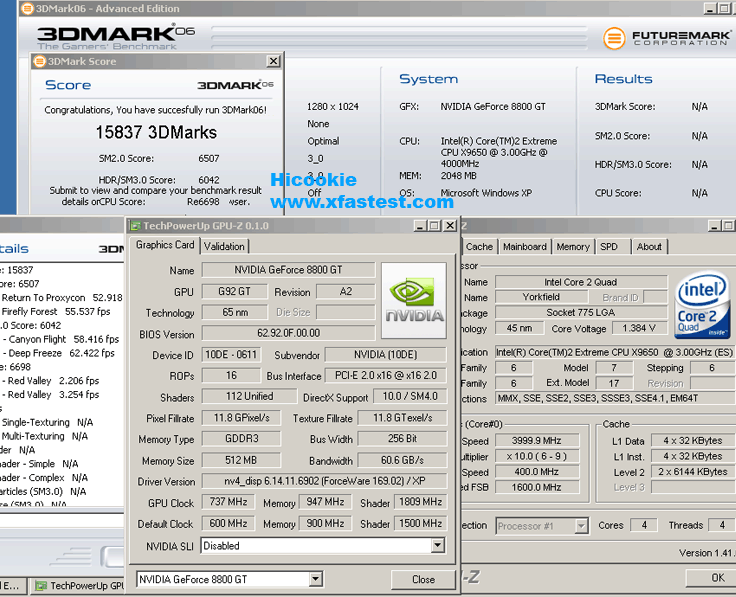
Task: Open the NVIDIA SLI dropdown
Action: click(437, 545)
